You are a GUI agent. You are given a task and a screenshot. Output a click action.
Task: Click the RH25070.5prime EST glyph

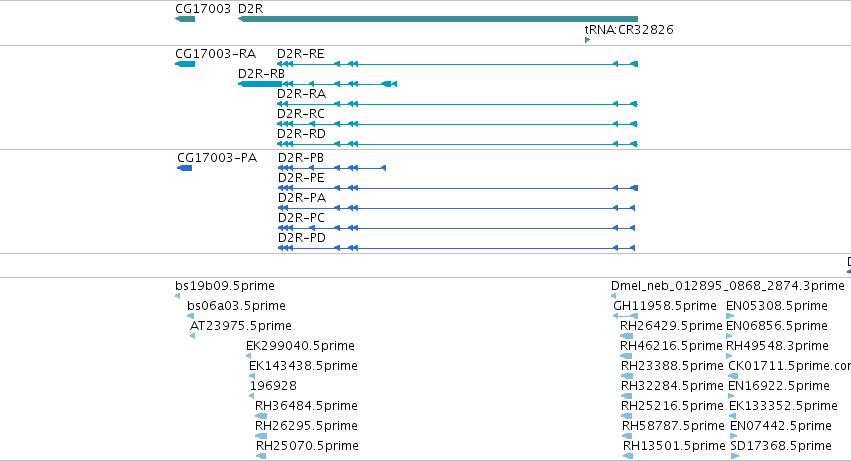coord(261,456)
